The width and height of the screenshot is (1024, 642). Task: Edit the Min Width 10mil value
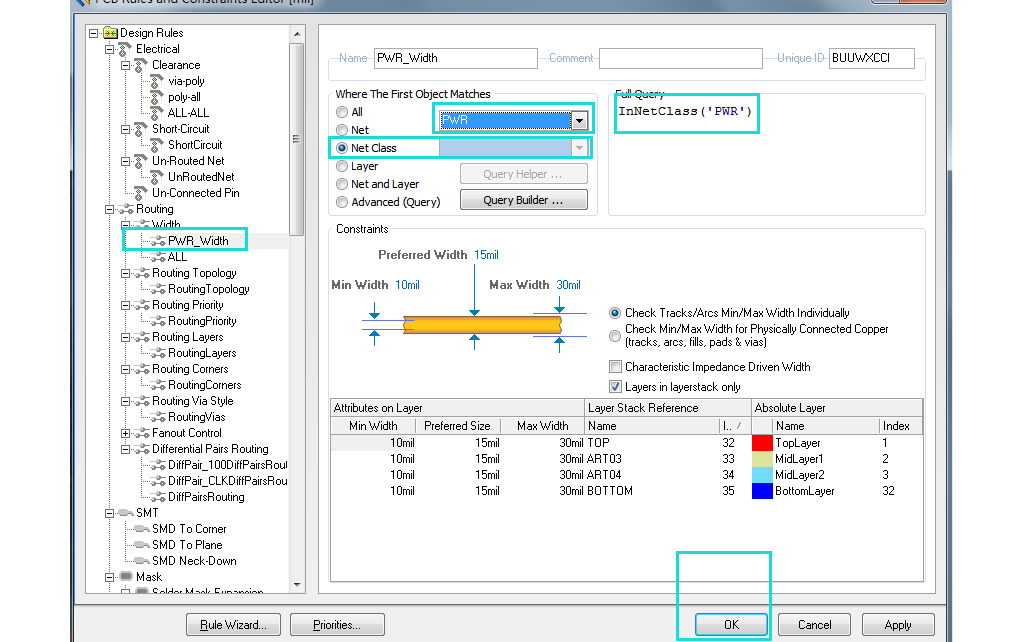point(408,285)
